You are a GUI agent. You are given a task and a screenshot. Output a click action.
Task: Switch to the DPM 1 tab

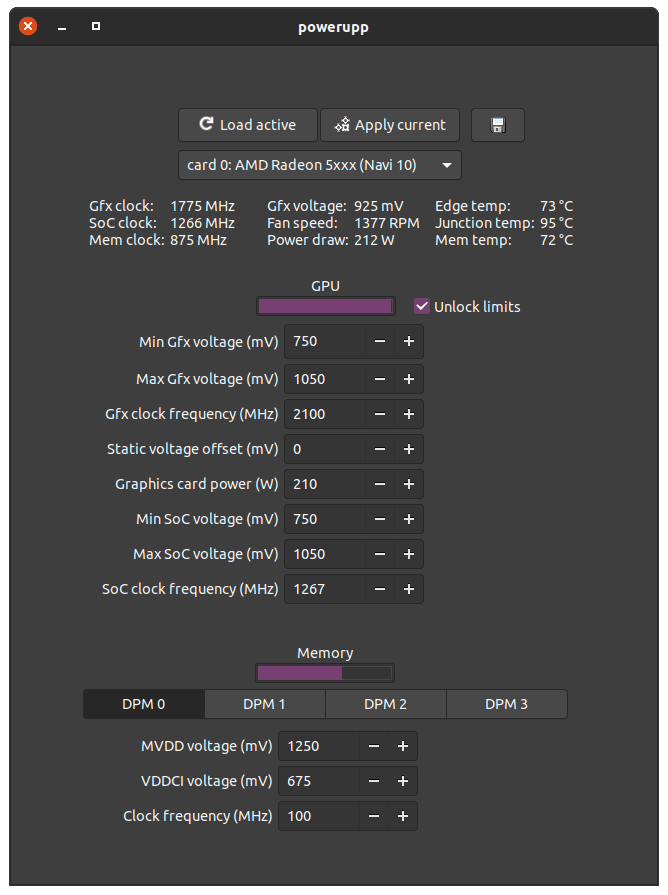[265, 704]
